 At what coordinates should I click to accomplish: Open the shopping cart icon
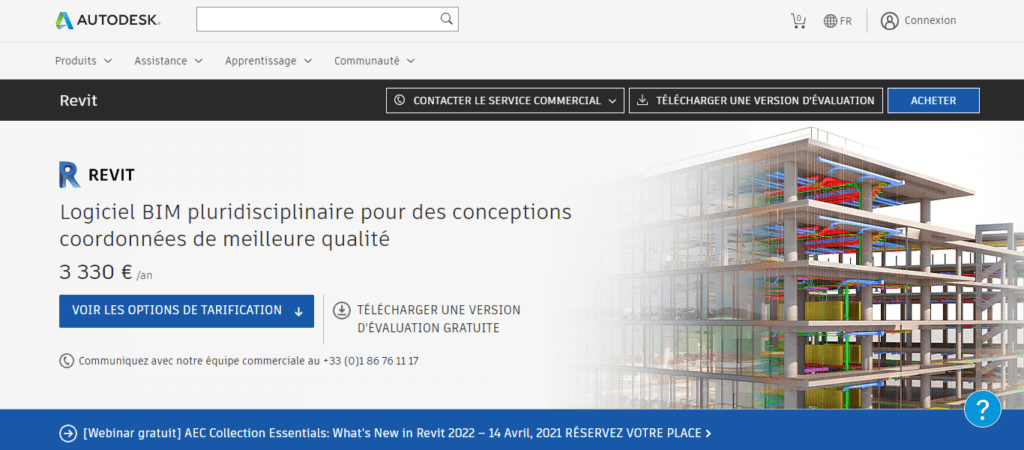[798, 21]
